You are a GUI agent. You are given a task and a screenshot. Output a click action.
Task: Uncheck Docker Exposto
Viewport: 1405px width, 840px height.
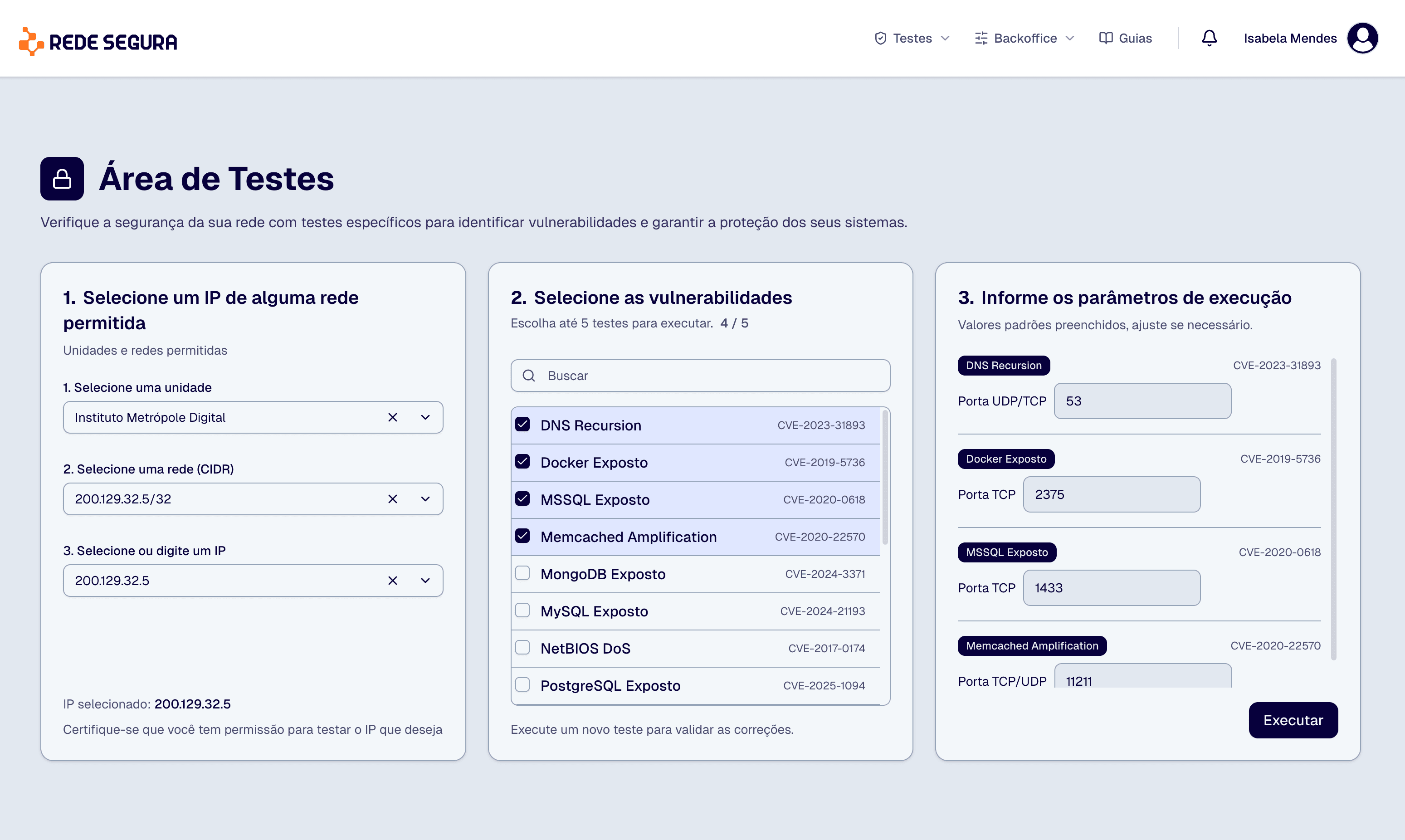pyautogui.click(x=523, y=462)
